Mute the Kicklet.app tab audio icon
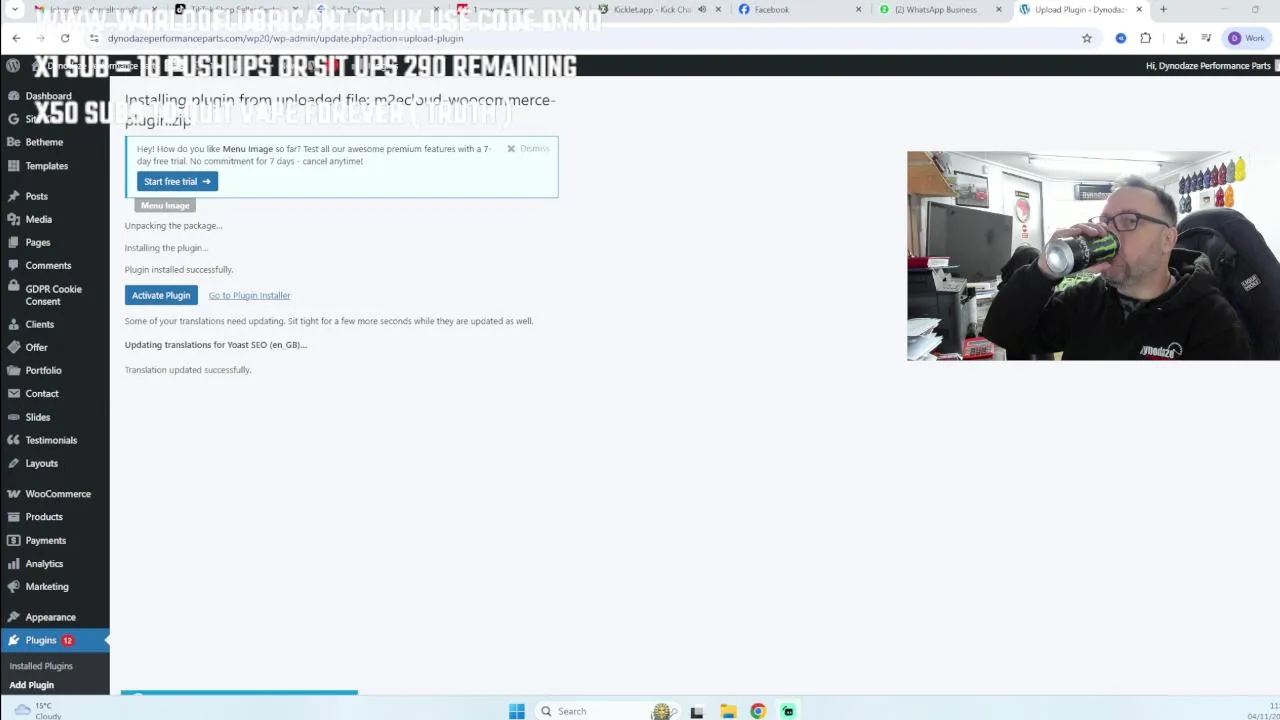1280x720 pixels. tap(702, 10)
